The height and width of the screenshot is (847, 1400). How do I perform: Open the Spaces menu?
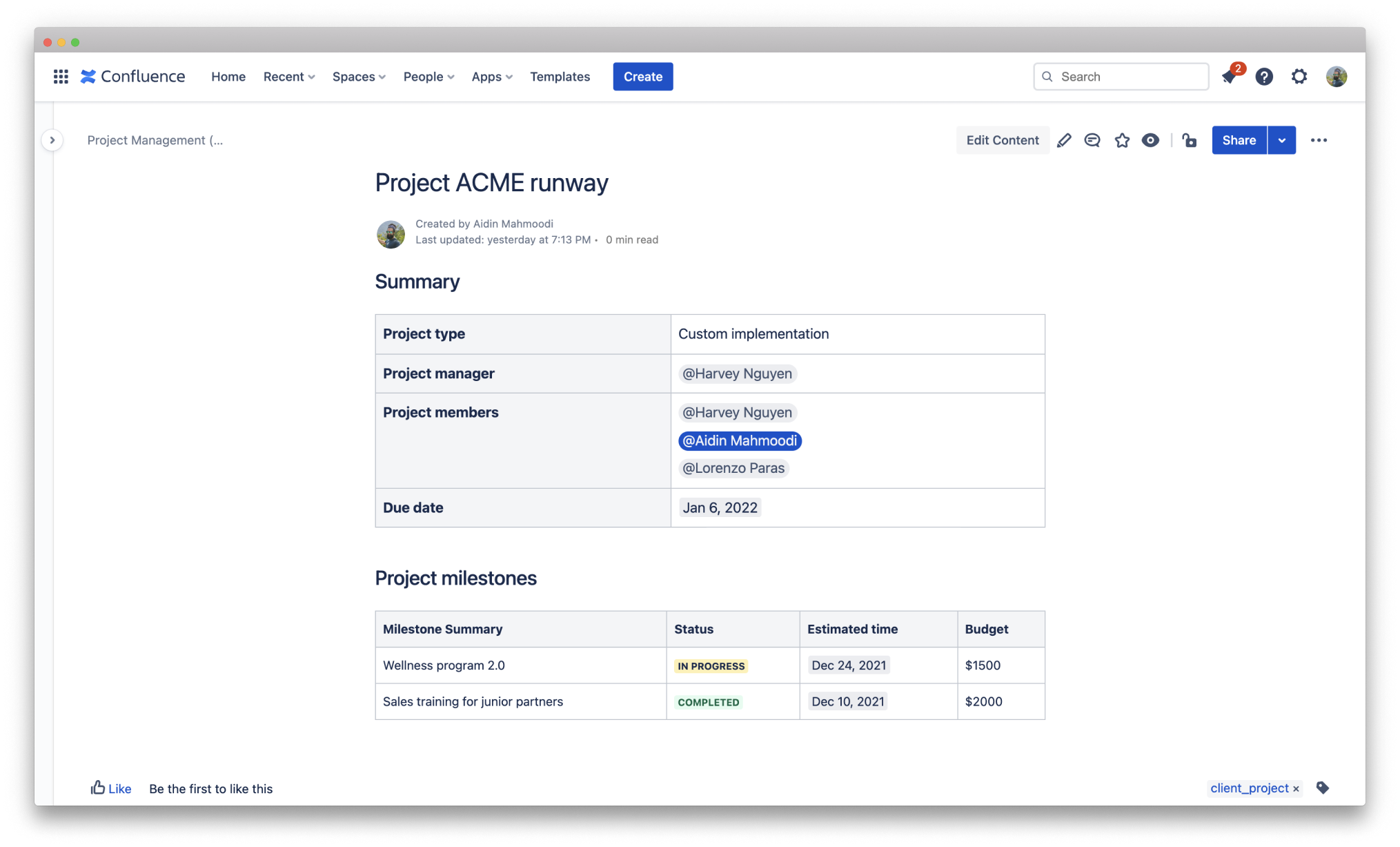coord(359,77)
